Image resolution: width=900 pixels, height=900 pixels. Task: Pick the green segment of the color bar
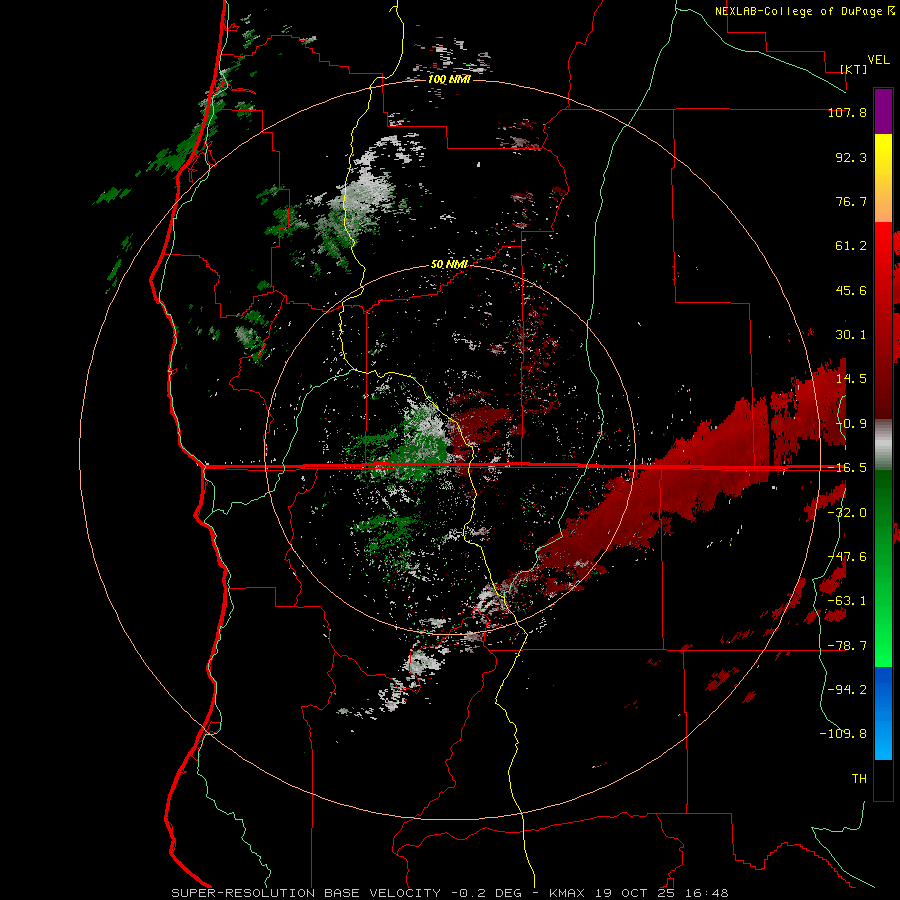coord(883,568)
